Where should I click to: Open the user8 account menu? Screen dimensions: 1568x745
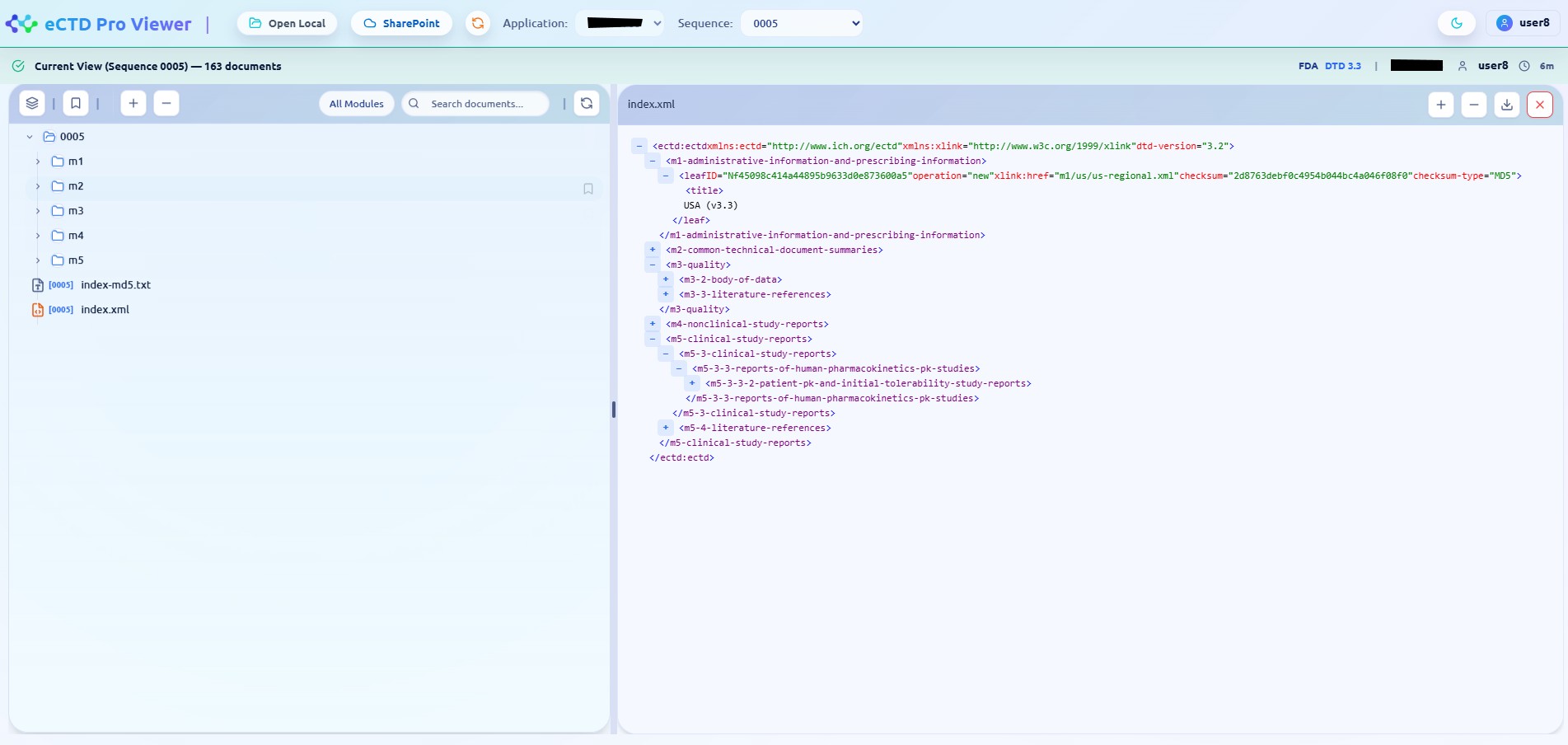(x=1524, y=23)
